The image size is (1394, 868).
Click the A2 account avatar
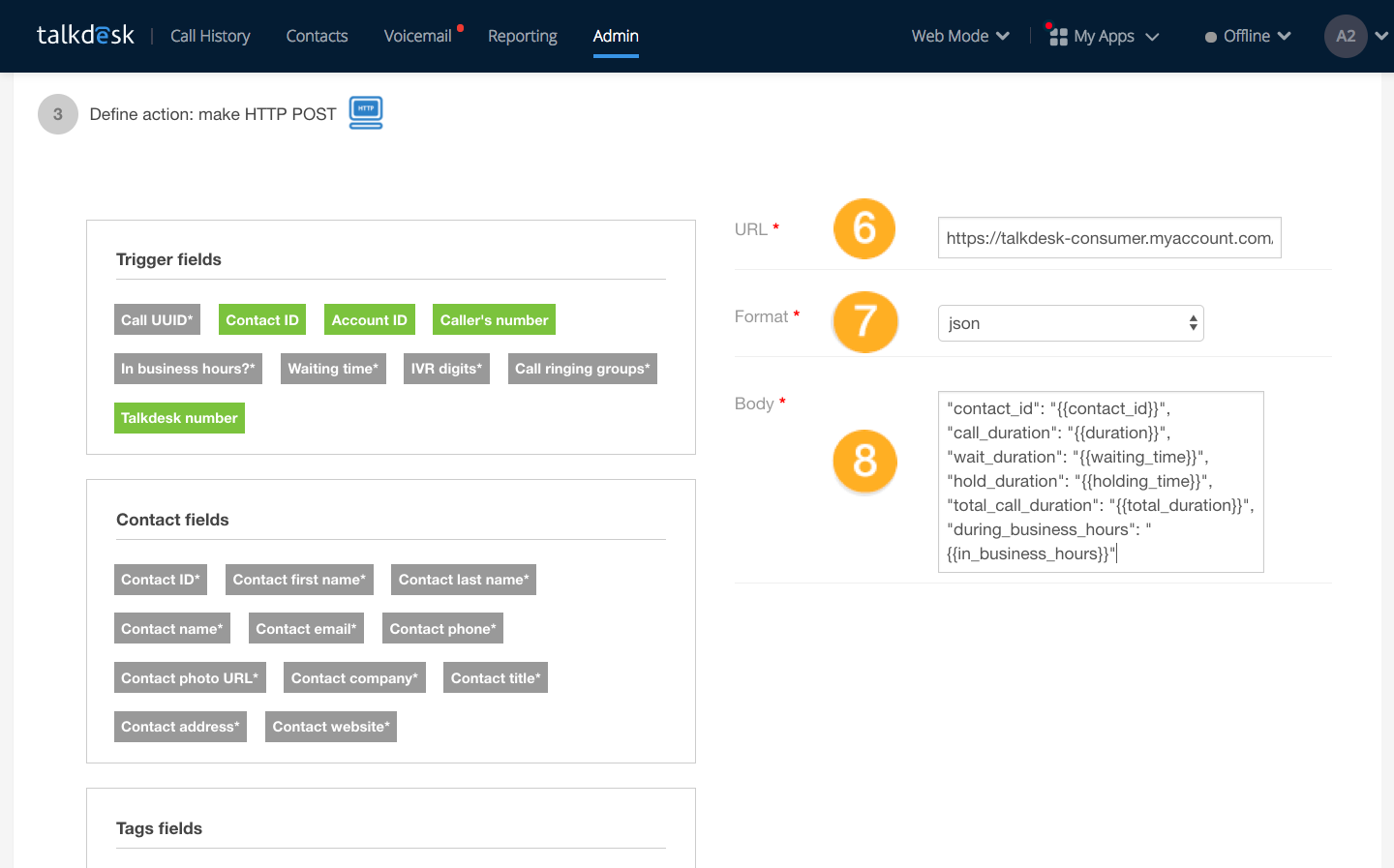(1346, 36)
